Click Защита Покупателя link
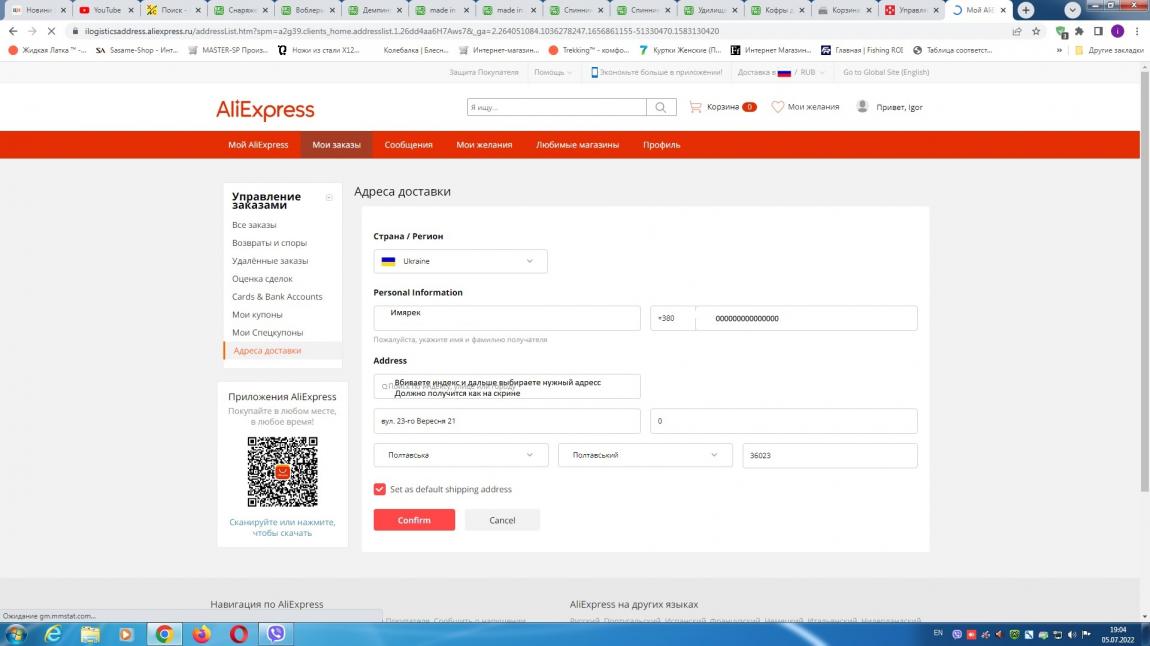 (483, 72)
